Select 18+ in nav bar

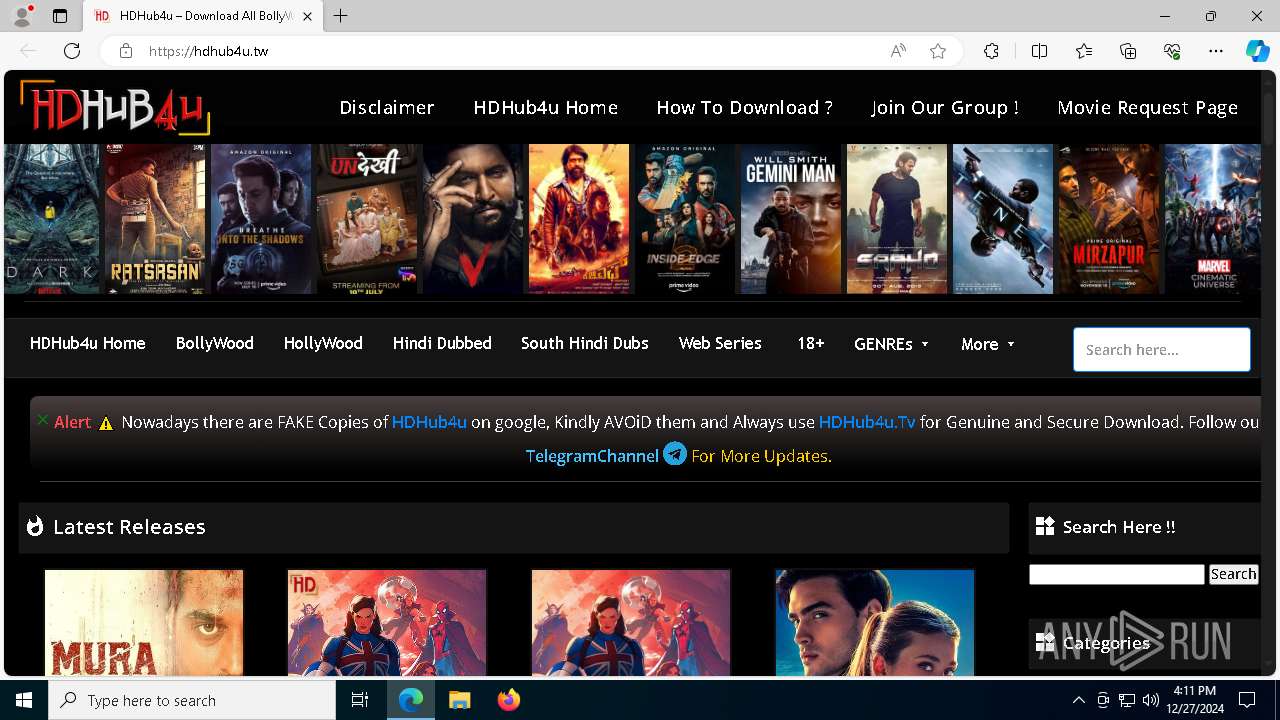tap(811, 343)
